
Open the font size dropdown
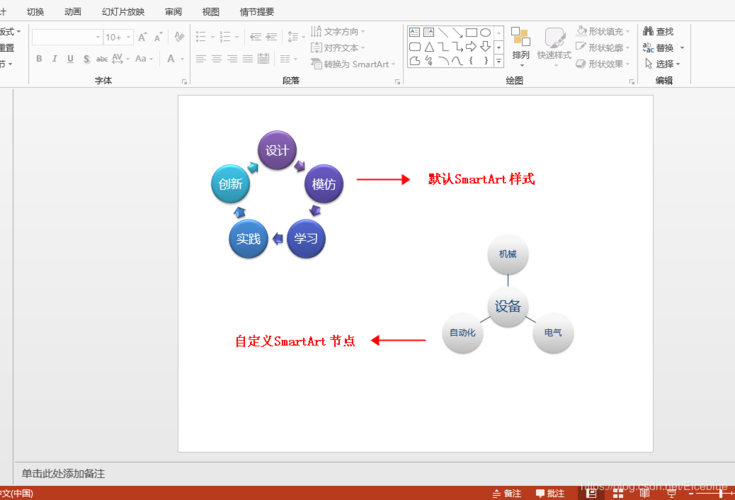tap(128, 37)
